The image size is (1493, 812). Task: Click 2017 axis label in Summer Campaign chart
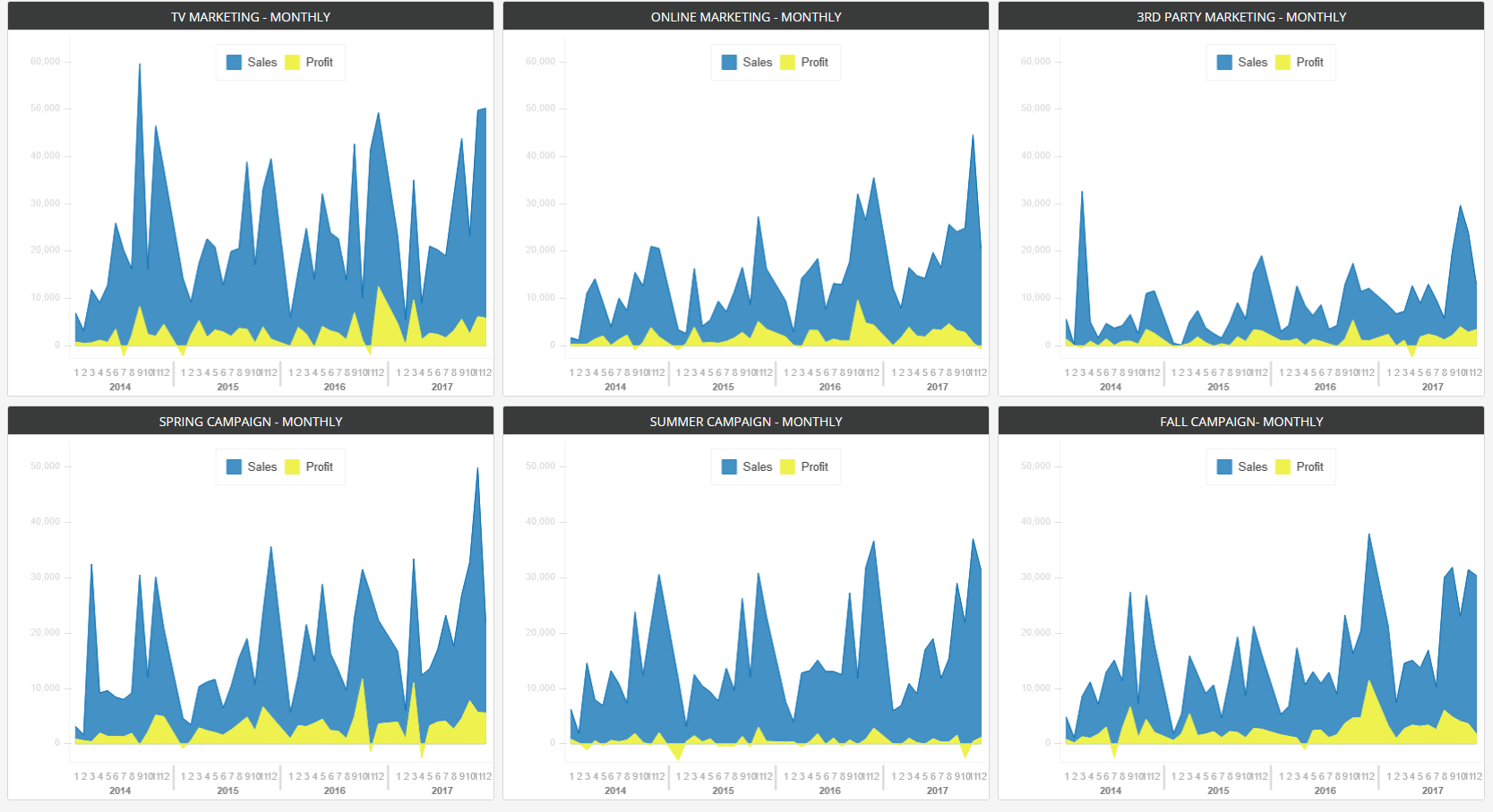(938, 791)
